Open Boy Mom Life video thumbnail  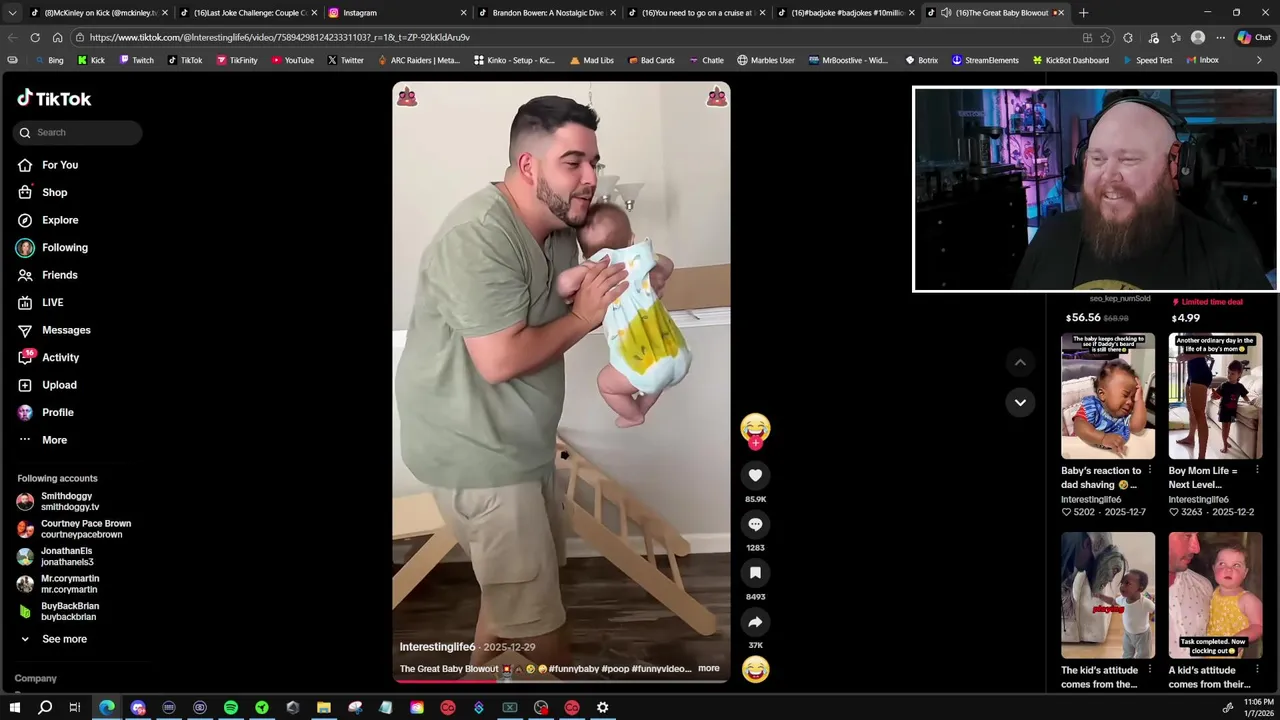pyautogui.click(x=1215, y=396)
